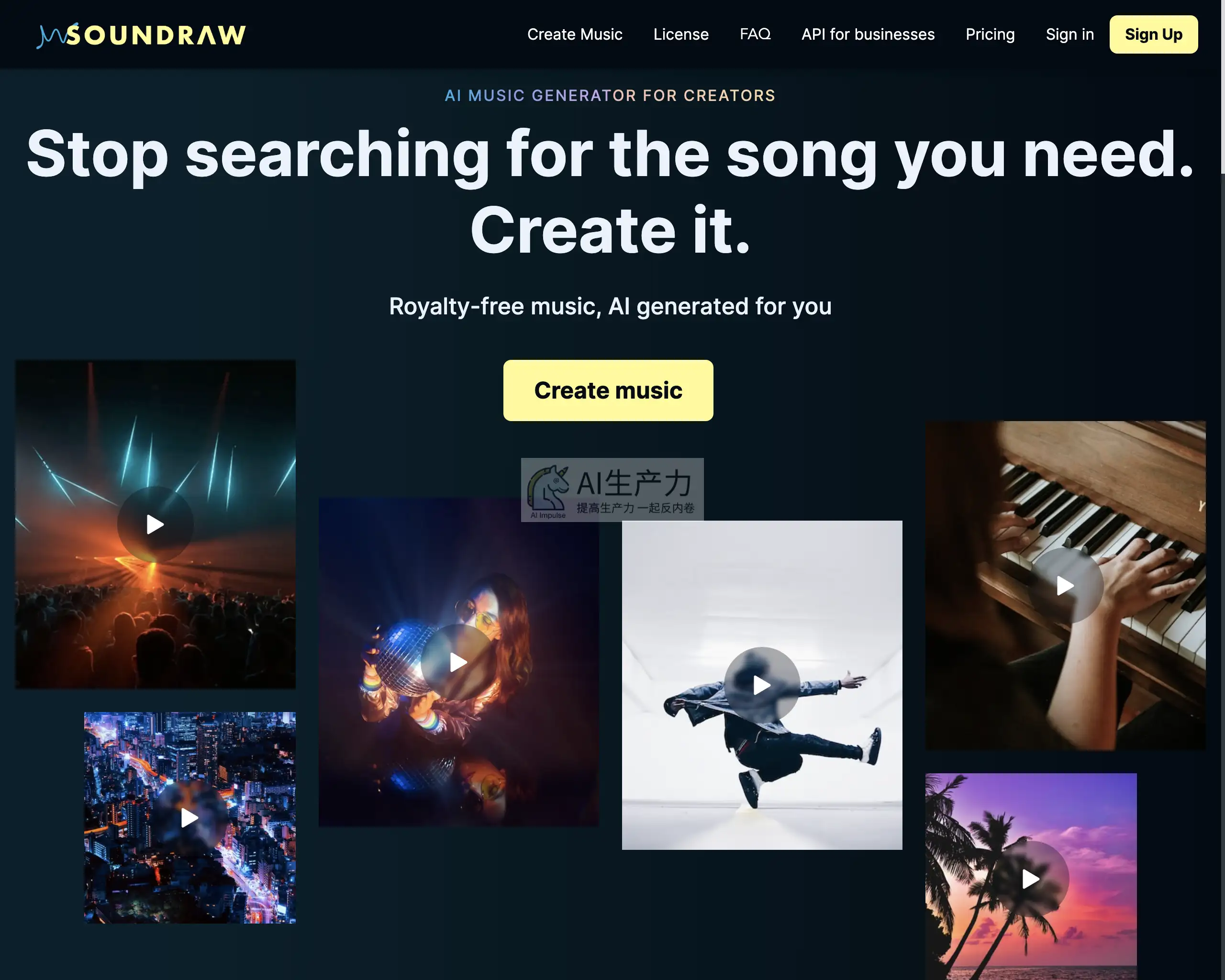Play the disco ball woman track
1225x980 pixels.
click(458, 662)
